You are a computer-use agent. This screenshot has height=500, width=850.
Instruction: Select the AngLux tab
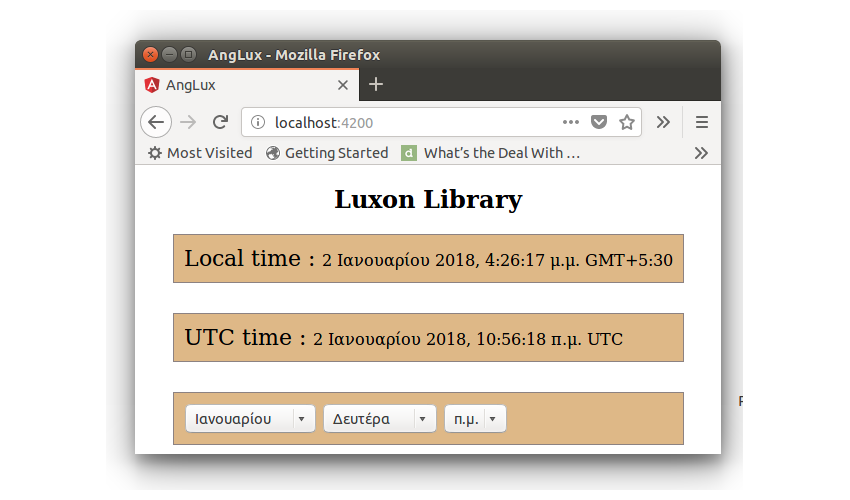tap(247, 85)
